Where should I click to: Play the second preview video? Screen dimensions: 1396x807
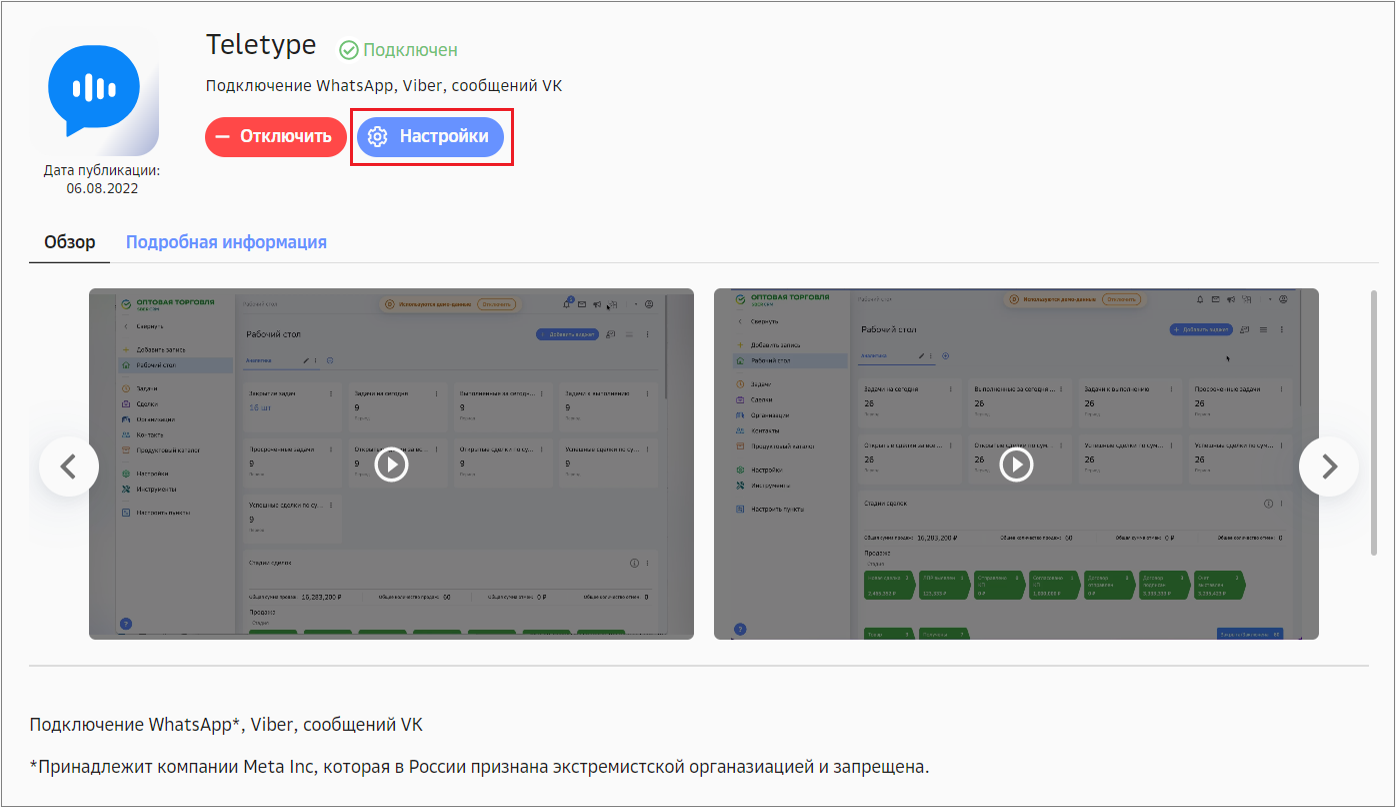coord(1016,464)
